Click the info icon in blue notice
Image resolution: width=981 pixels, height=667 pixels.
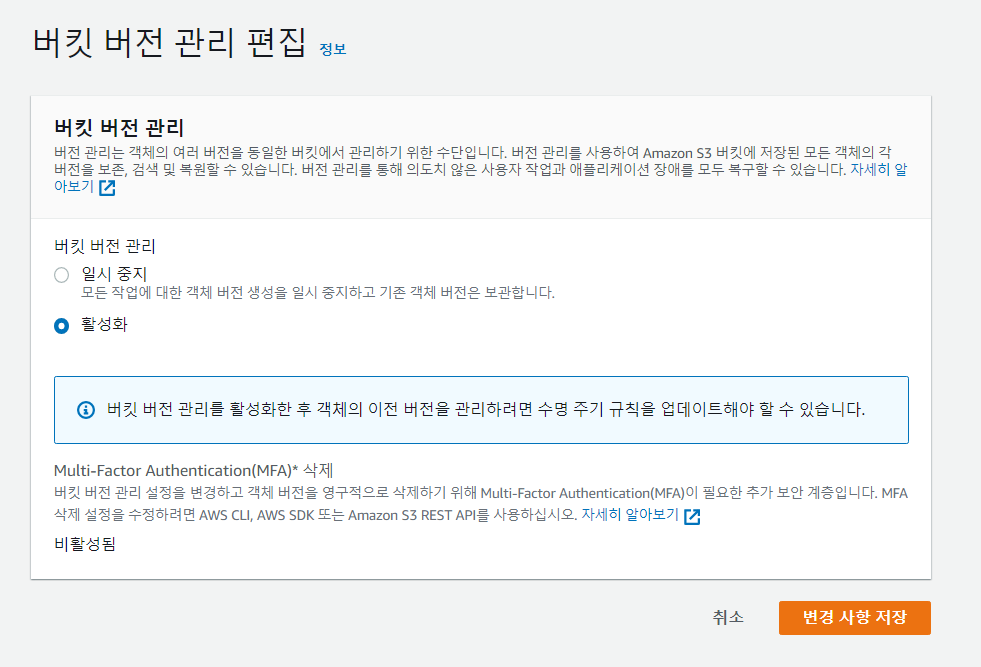[x=86, y=410]
